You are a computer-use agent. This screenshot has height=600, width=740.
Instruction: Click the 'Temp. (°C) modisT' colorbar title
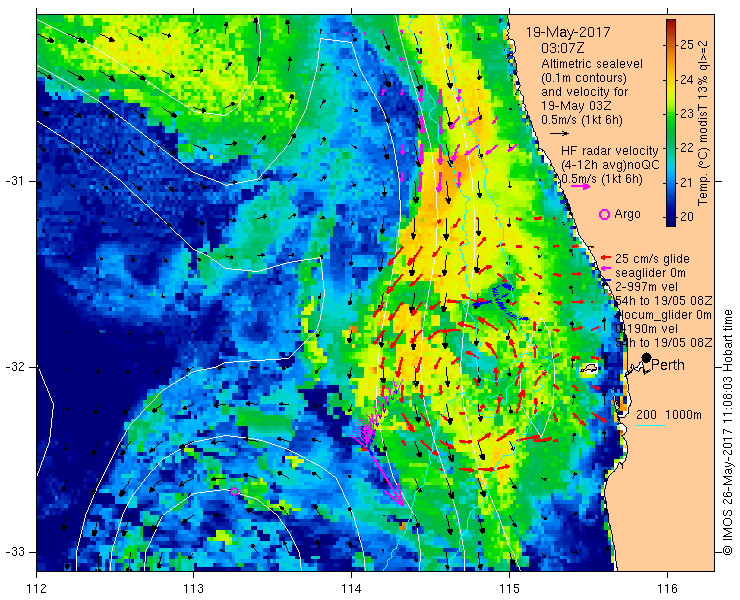703,123
